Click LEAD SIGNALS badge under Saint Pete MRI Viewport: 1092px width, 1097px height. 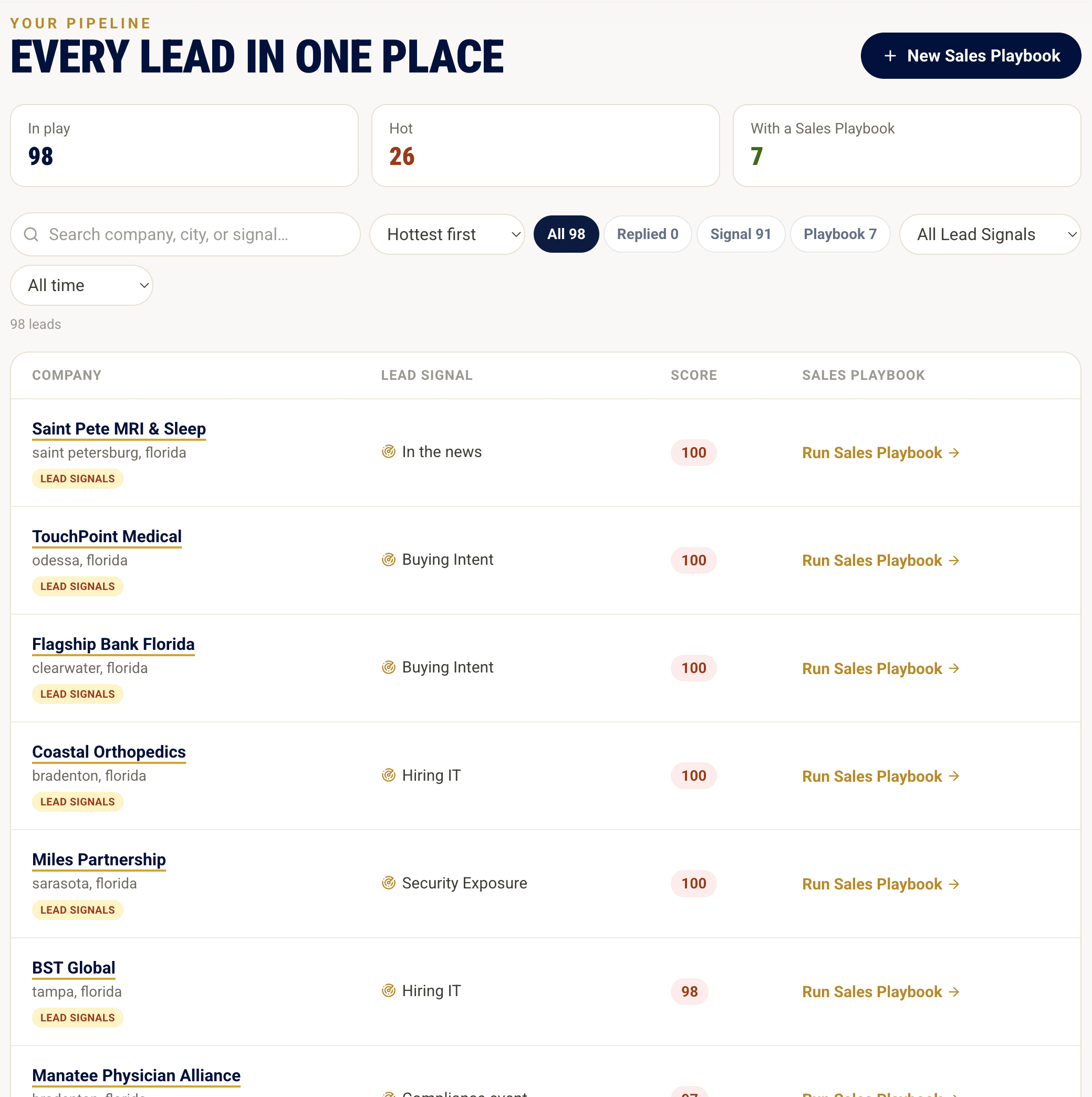(78, 479)
